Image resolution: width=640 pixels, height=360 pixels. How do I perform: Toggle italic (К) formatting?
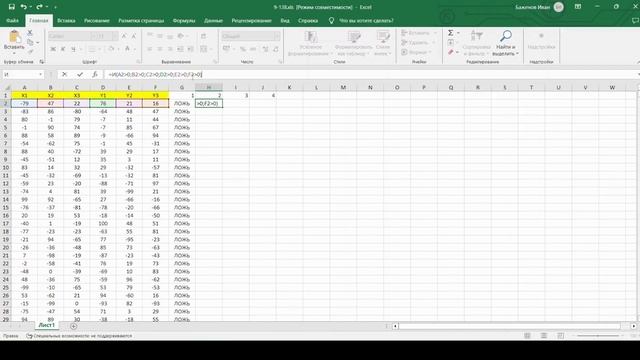(63, 49)
